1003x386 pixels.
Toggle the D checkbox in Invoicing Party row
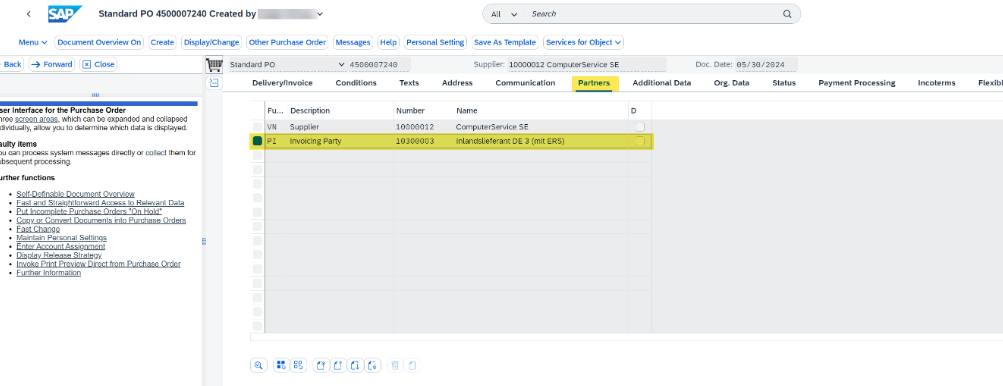point(640,141)
